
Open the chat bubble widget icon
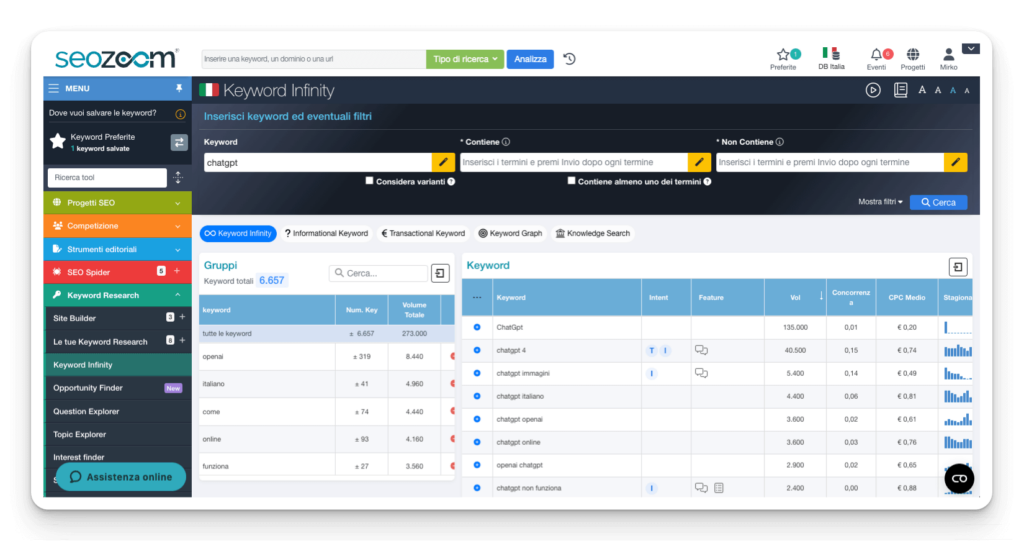click(x=959, y=478)
